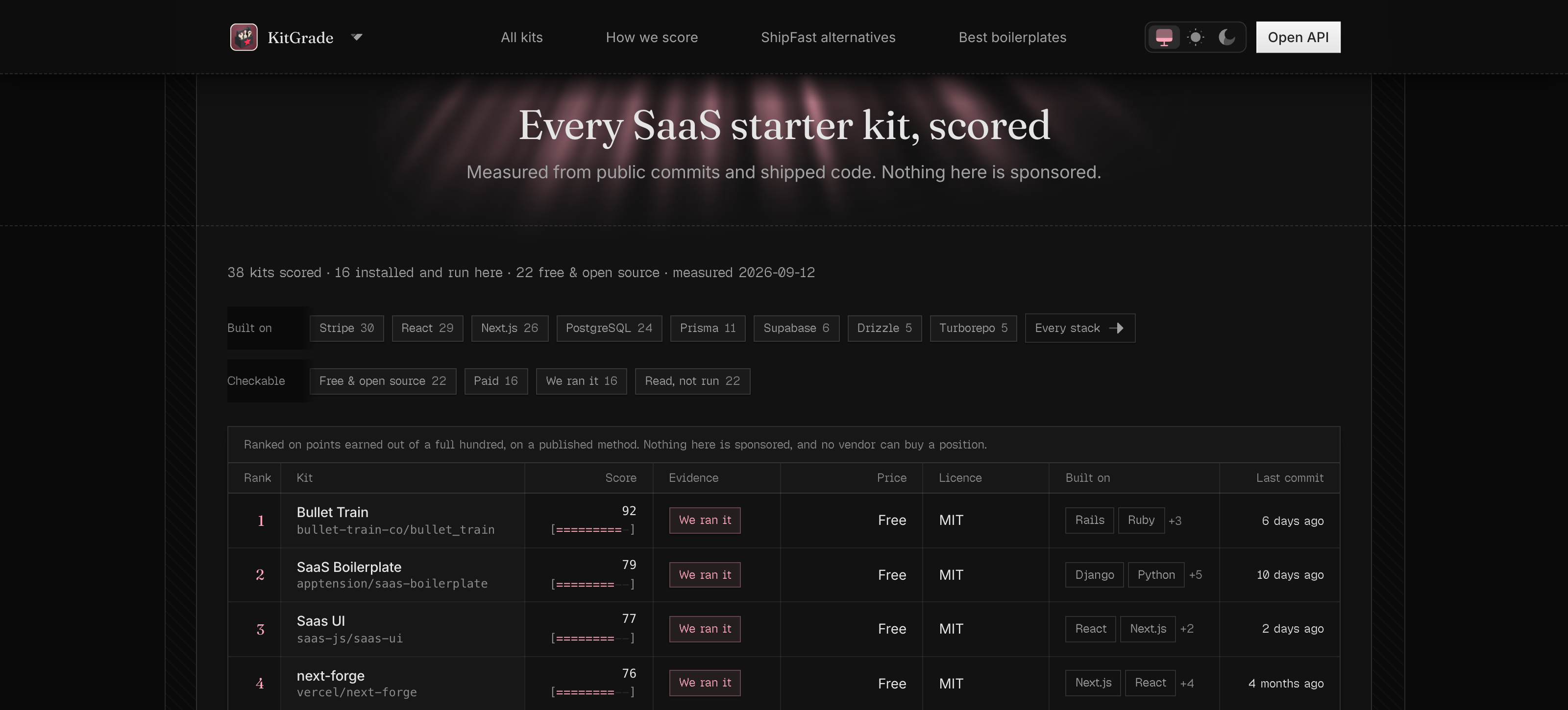Open How we score page
1568x710 pixels.
tap(651, 37)
